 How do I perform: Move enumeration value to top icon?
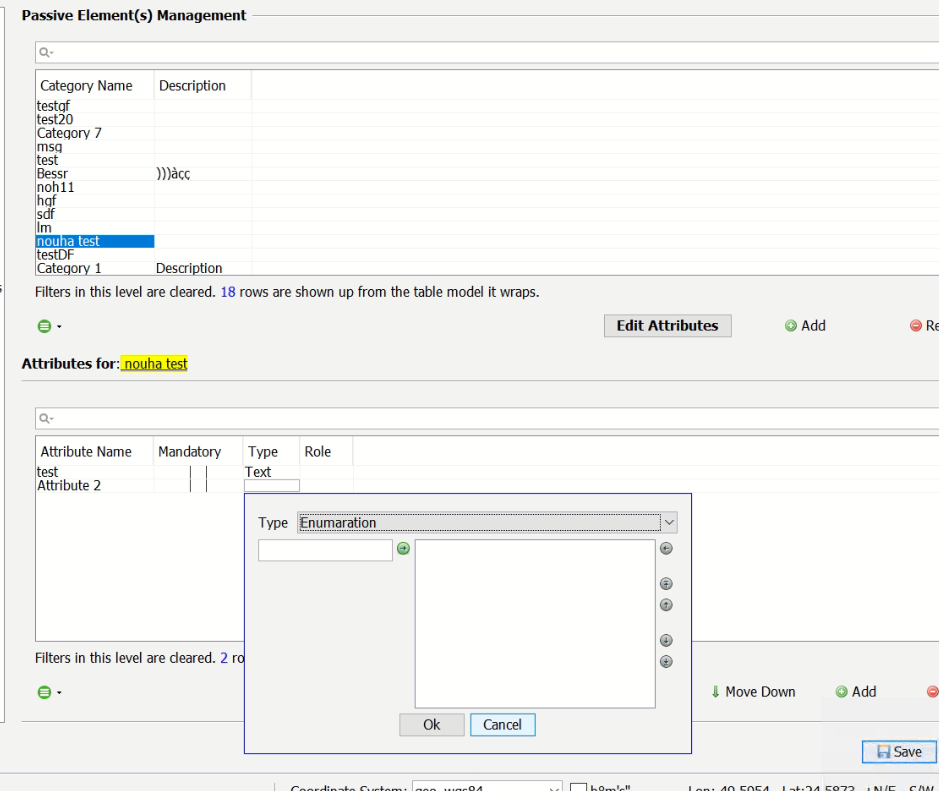667,584
